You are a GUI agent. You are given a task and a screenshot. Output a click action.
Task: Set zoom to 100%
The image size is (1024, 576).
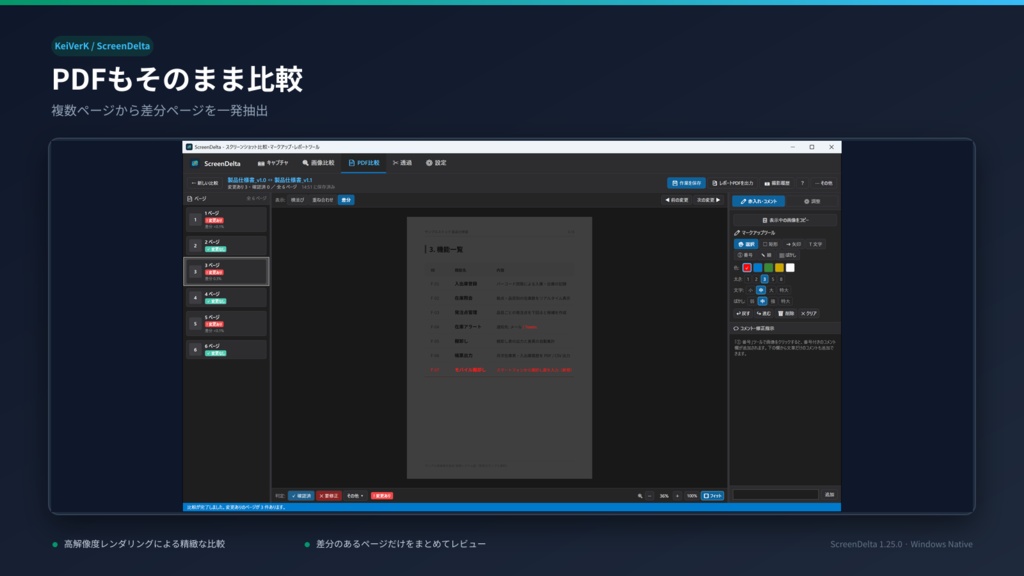tap(692, 496)
